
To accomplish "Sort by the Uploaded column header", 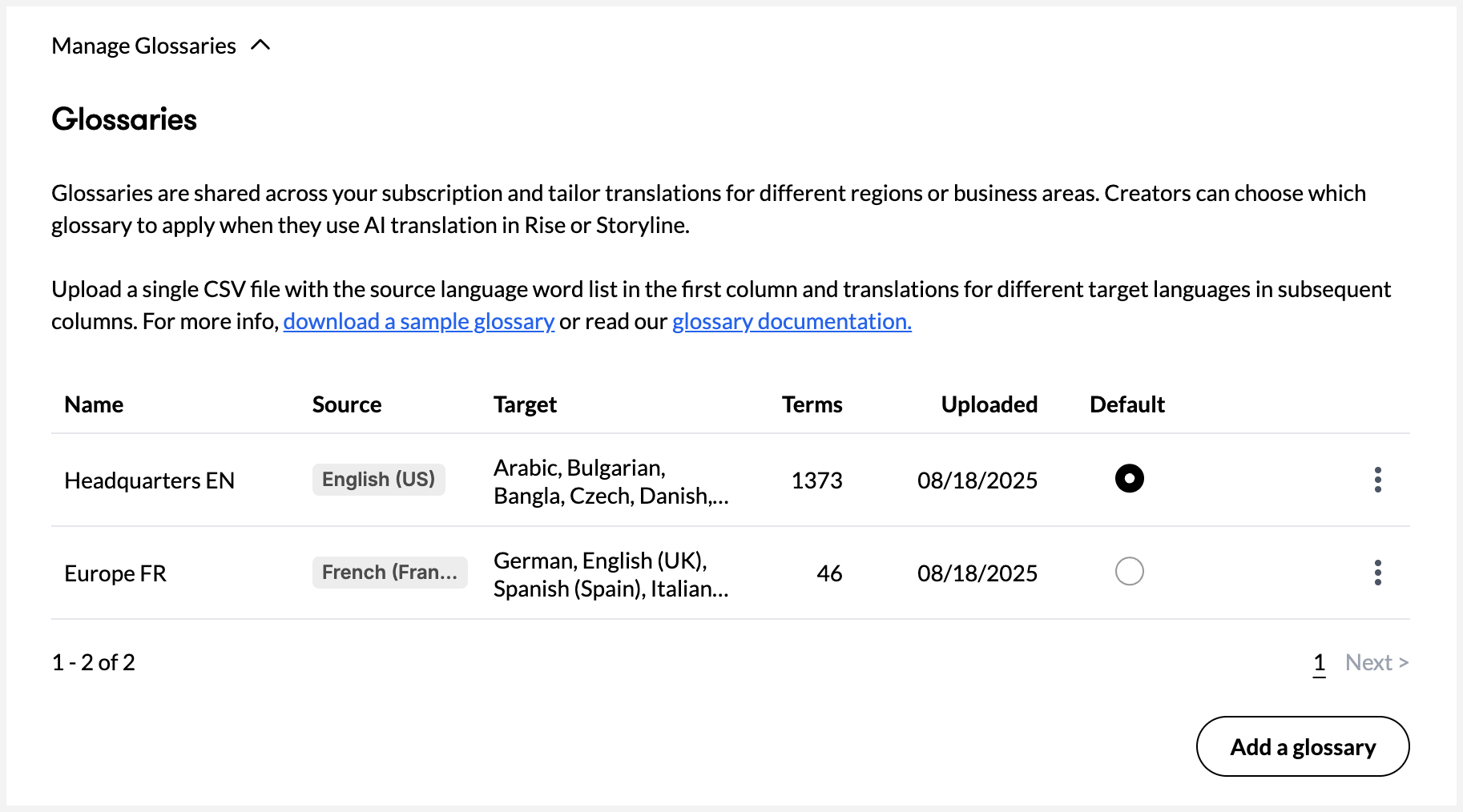I will (x=989, y=404).
